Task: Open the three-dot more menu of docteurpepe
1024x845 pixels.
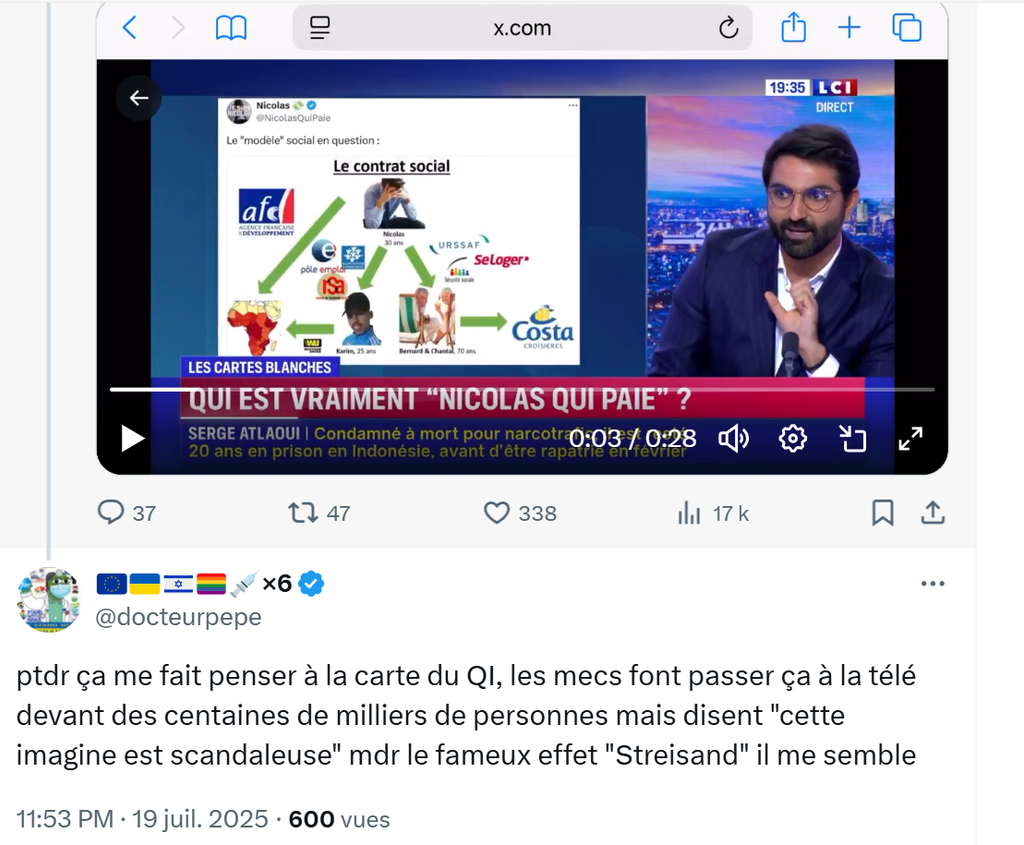Action: coord(933,584)
